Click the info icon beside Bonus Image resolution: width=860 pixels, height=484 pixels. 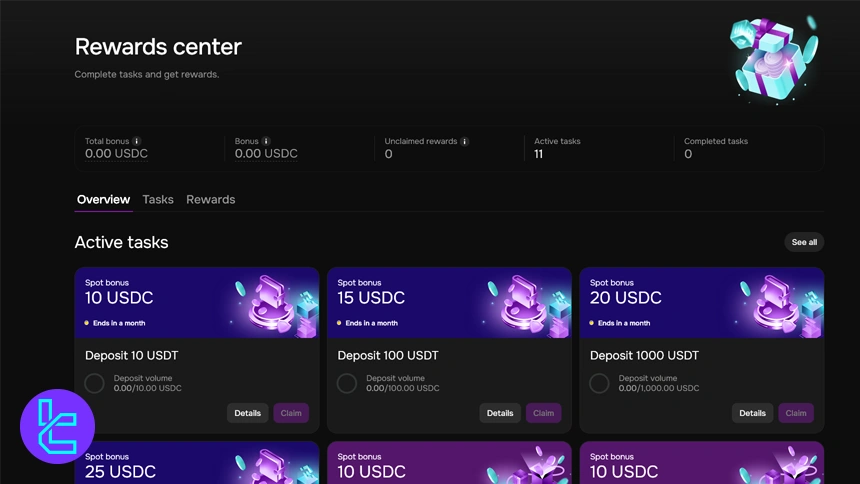pos(266,142)
